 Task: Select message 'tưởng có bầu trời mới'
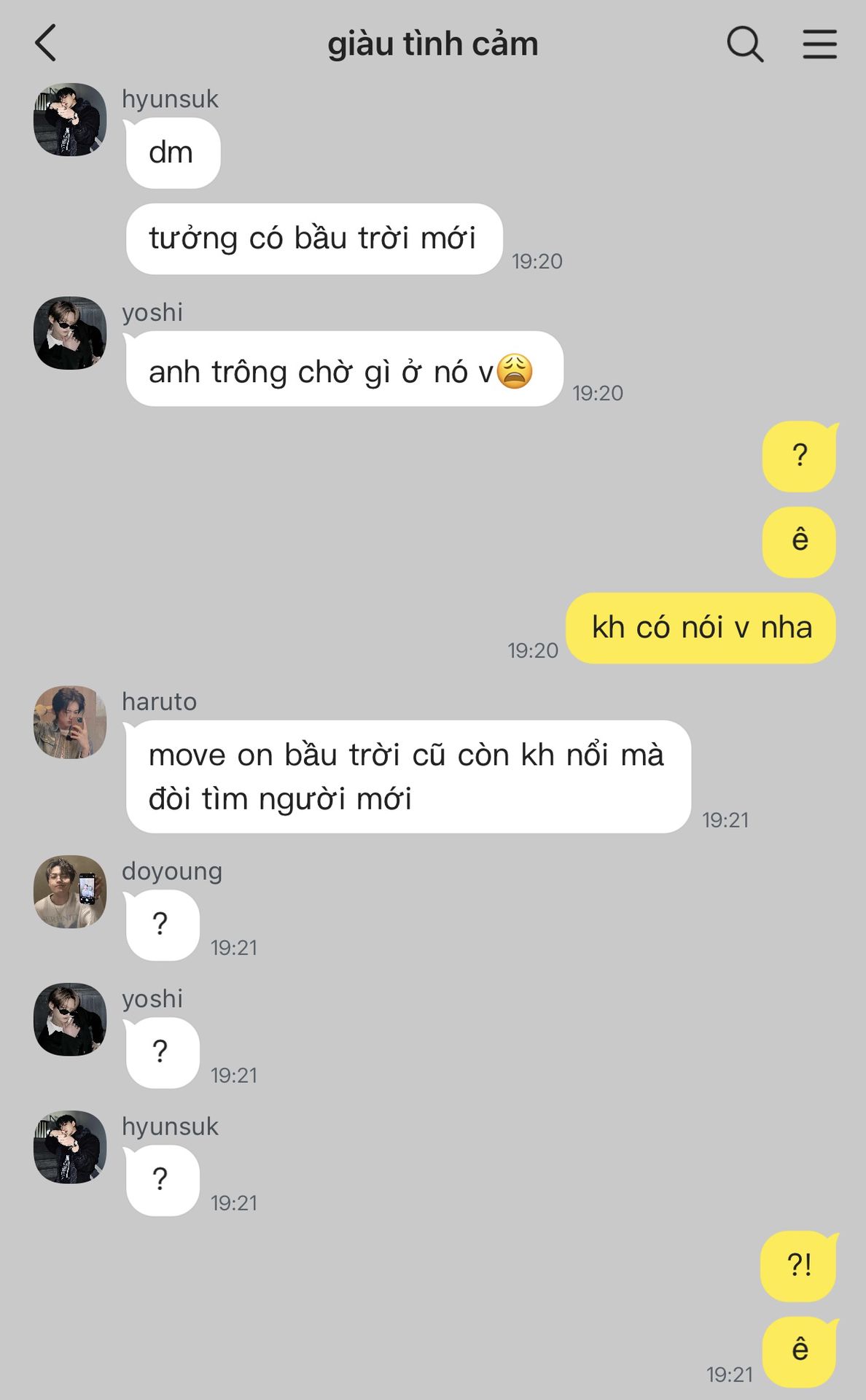(x=314, y=239)
